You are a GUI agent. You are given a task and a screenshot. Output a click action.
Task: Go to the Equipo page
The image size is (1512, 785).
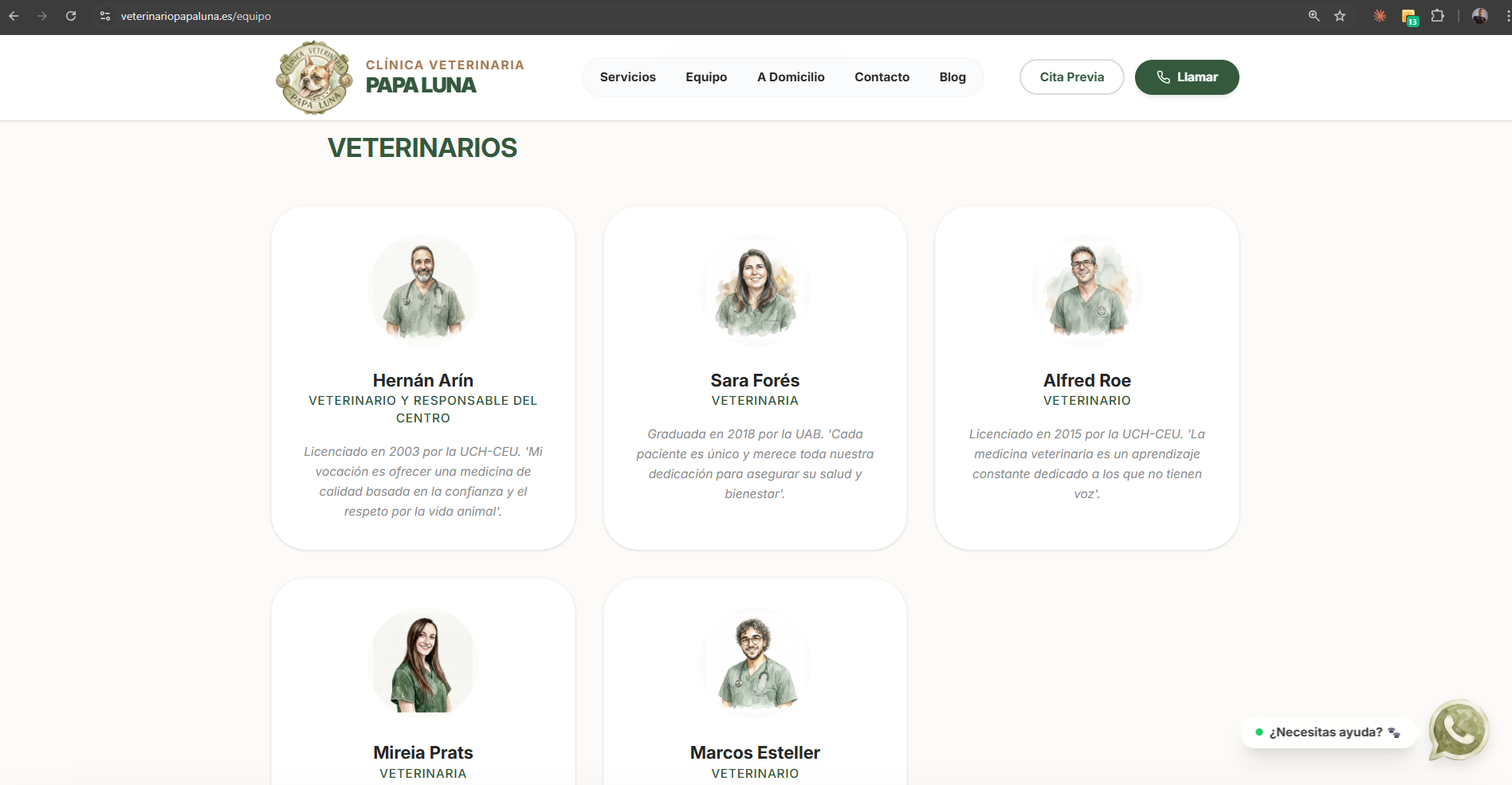(x=705, y=77)
